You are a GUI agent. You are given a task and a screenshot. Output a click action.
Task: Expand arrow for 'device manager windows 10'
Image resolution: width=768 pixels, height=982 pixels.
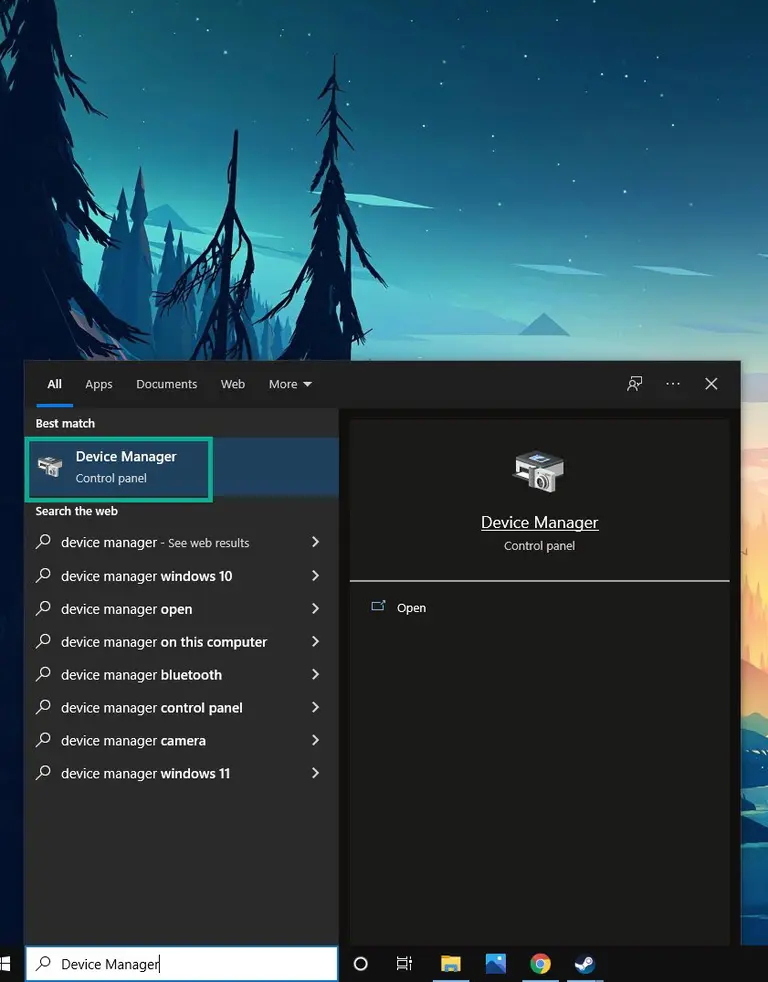click(x=316, y=576)
